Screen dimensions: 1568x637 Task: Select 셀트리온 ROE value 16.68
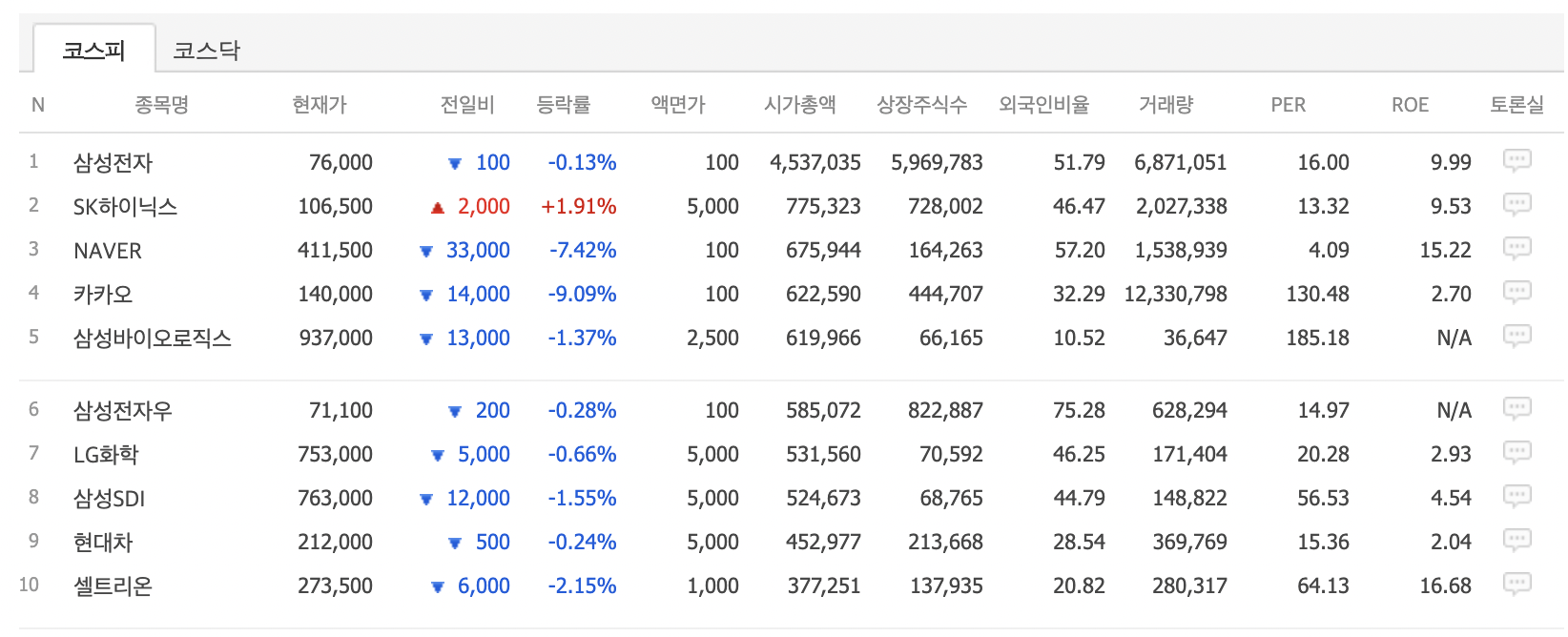1446,586
